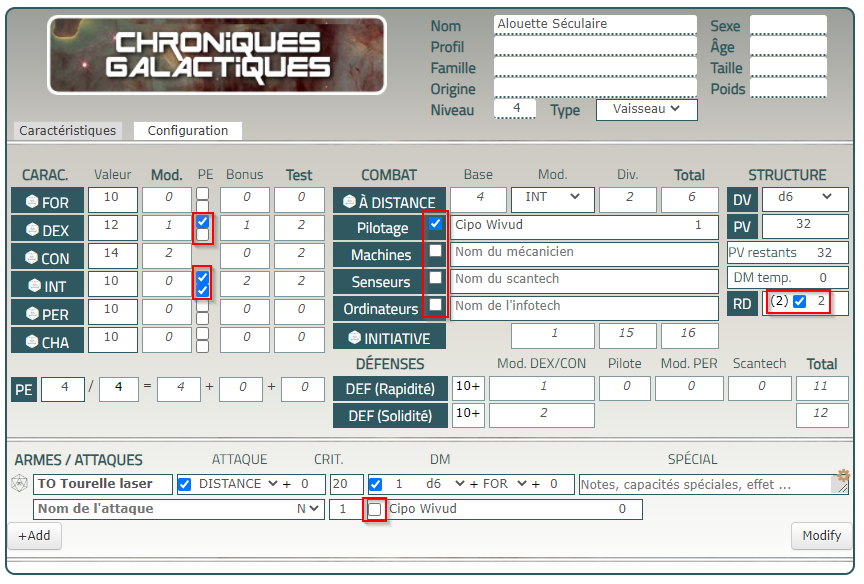Roll the FOR characteristic dice
The image size is (864, 584).
pos(46,202)
